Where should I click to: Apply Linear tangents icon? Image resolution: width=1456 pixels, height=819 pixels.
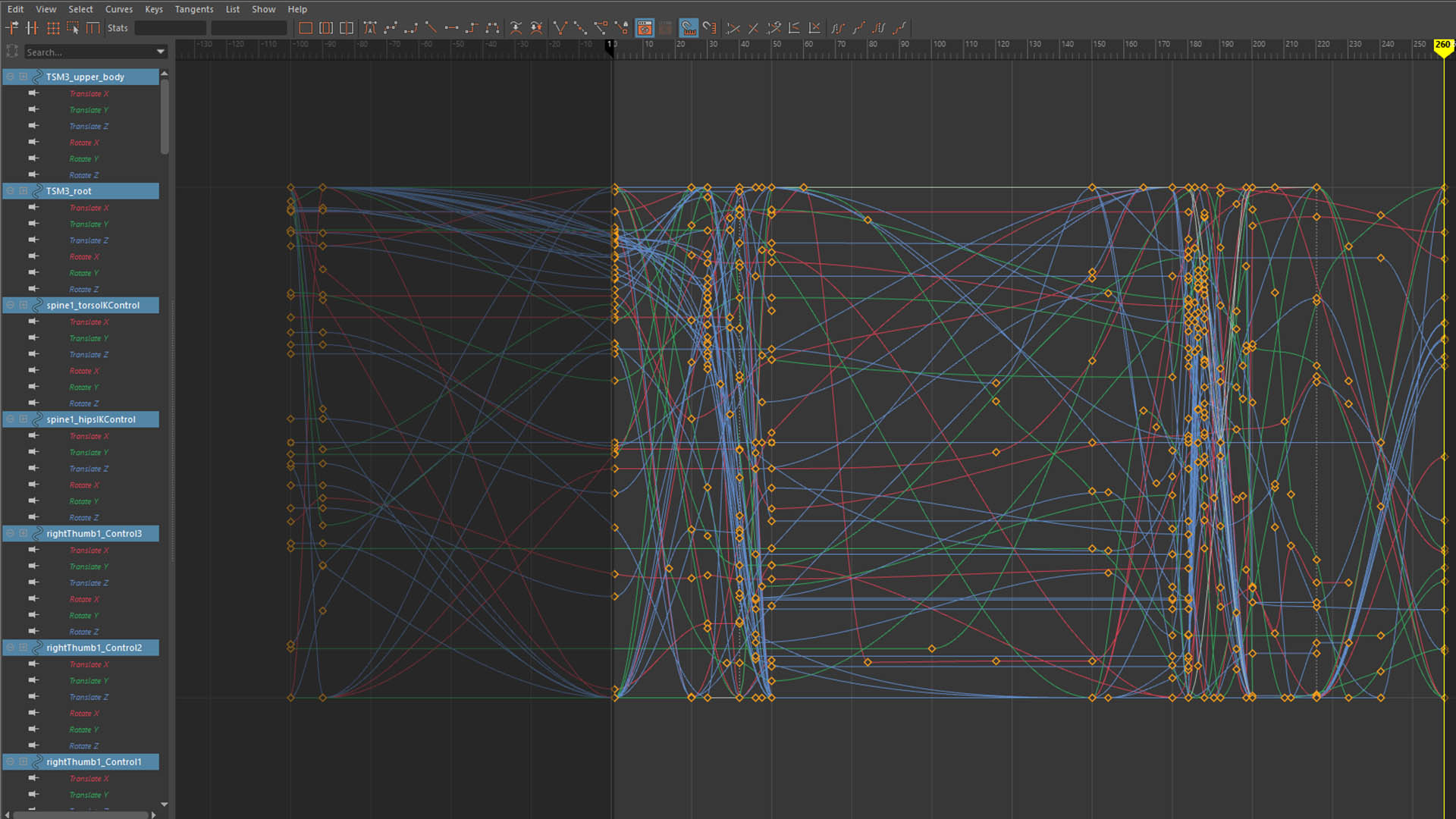click(x=431, y=28)
